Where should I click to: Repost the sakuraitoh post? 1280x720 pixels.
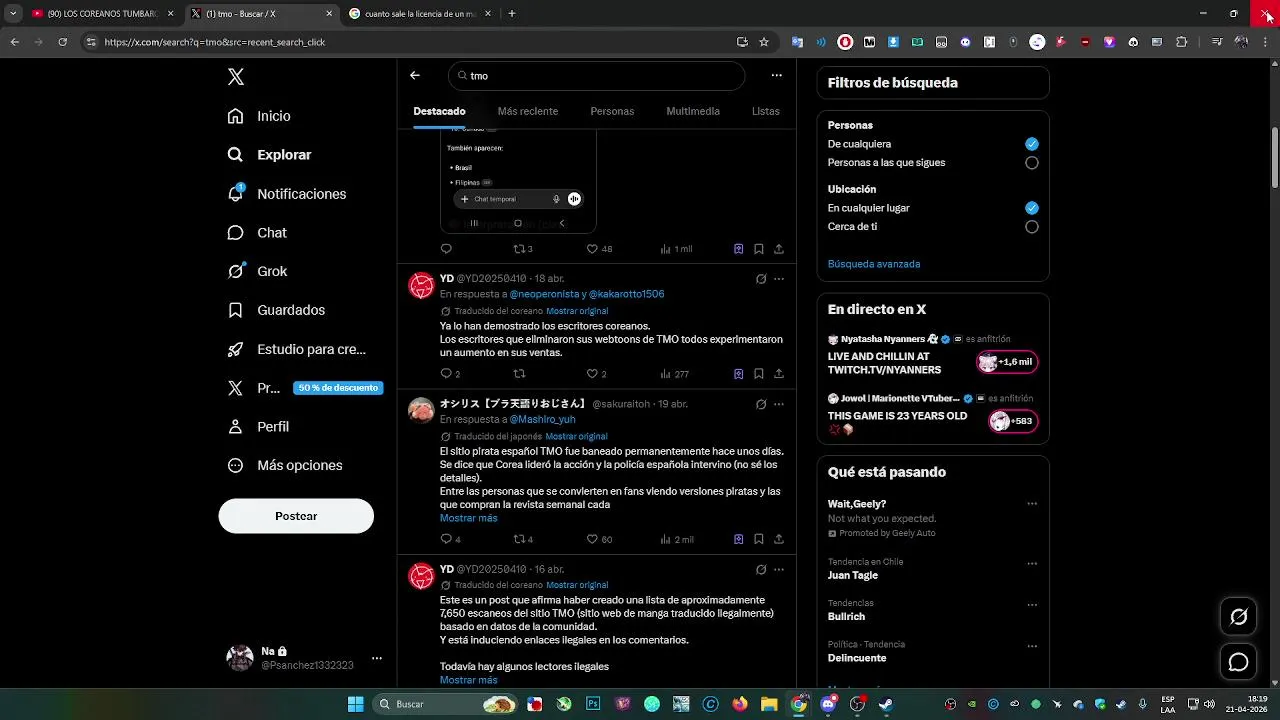point(522,539)
